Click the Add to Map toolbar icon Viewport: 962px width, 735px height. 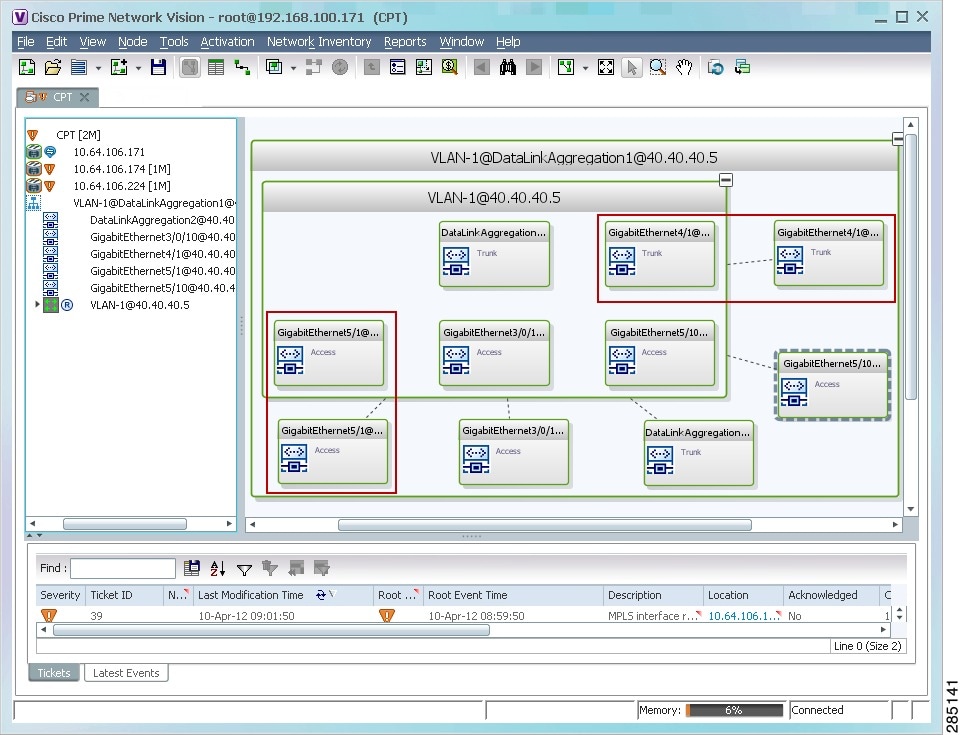(119, 67)
